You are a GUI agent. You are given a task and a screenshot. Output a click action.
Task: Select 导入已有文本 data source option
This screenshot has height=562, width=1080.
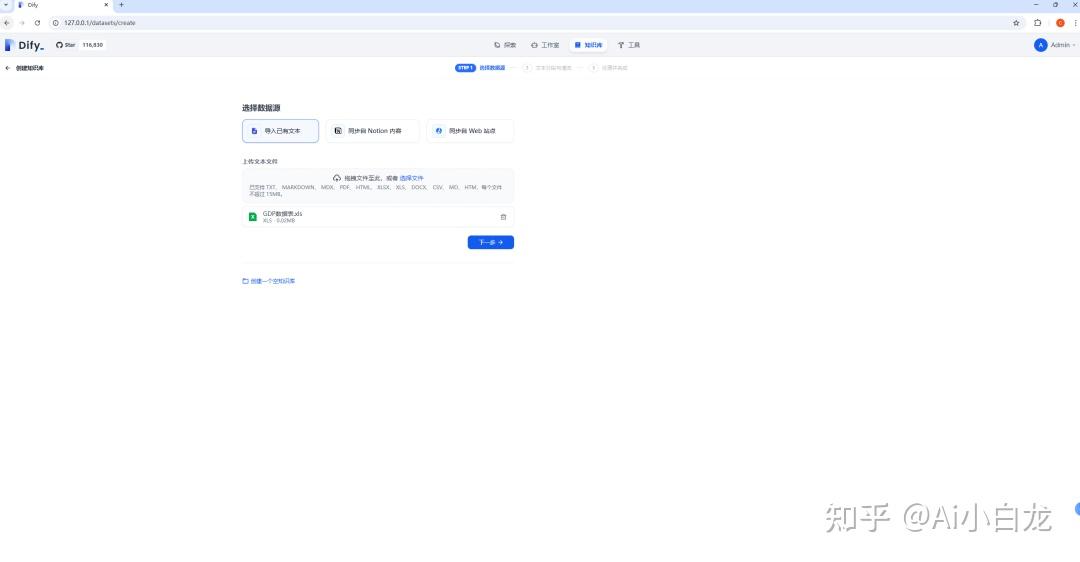tap(280, 131)
